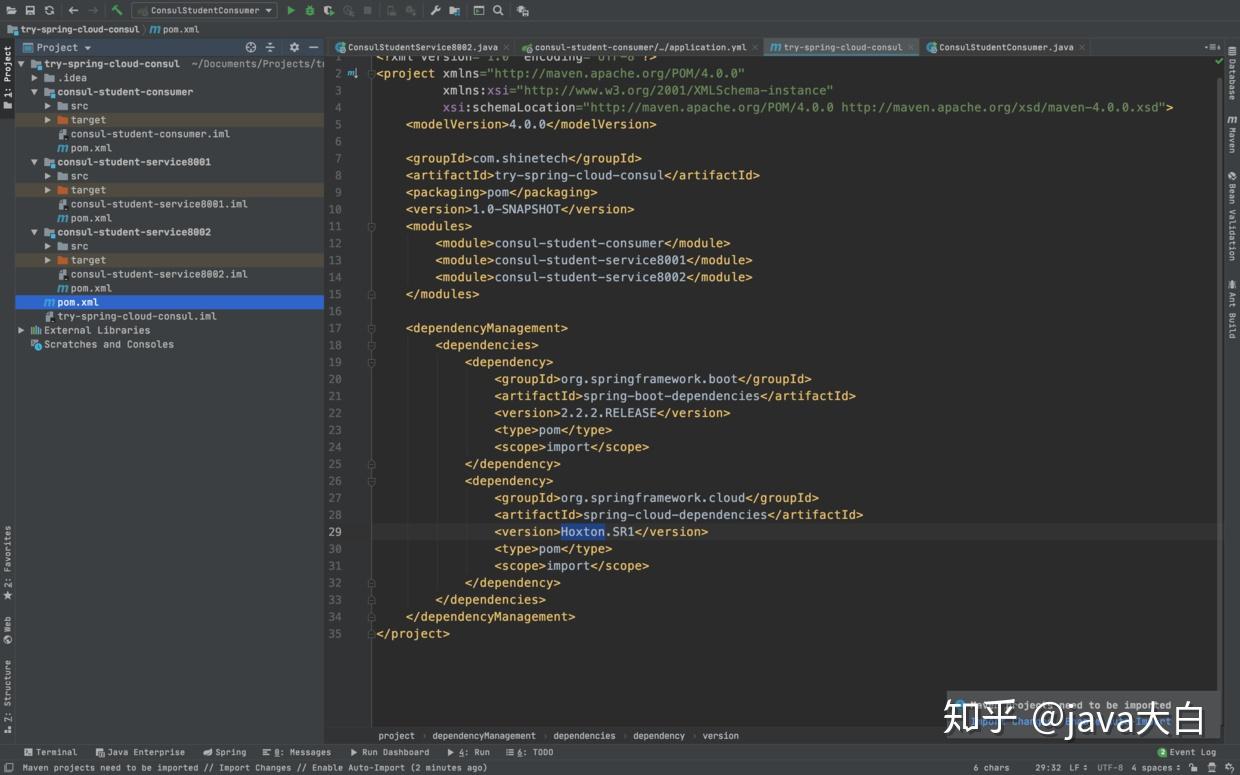Locate current file with crosshair icon
Viewport: 1240px width, 775px height.
pyautogui.click(x=251, y=47)
